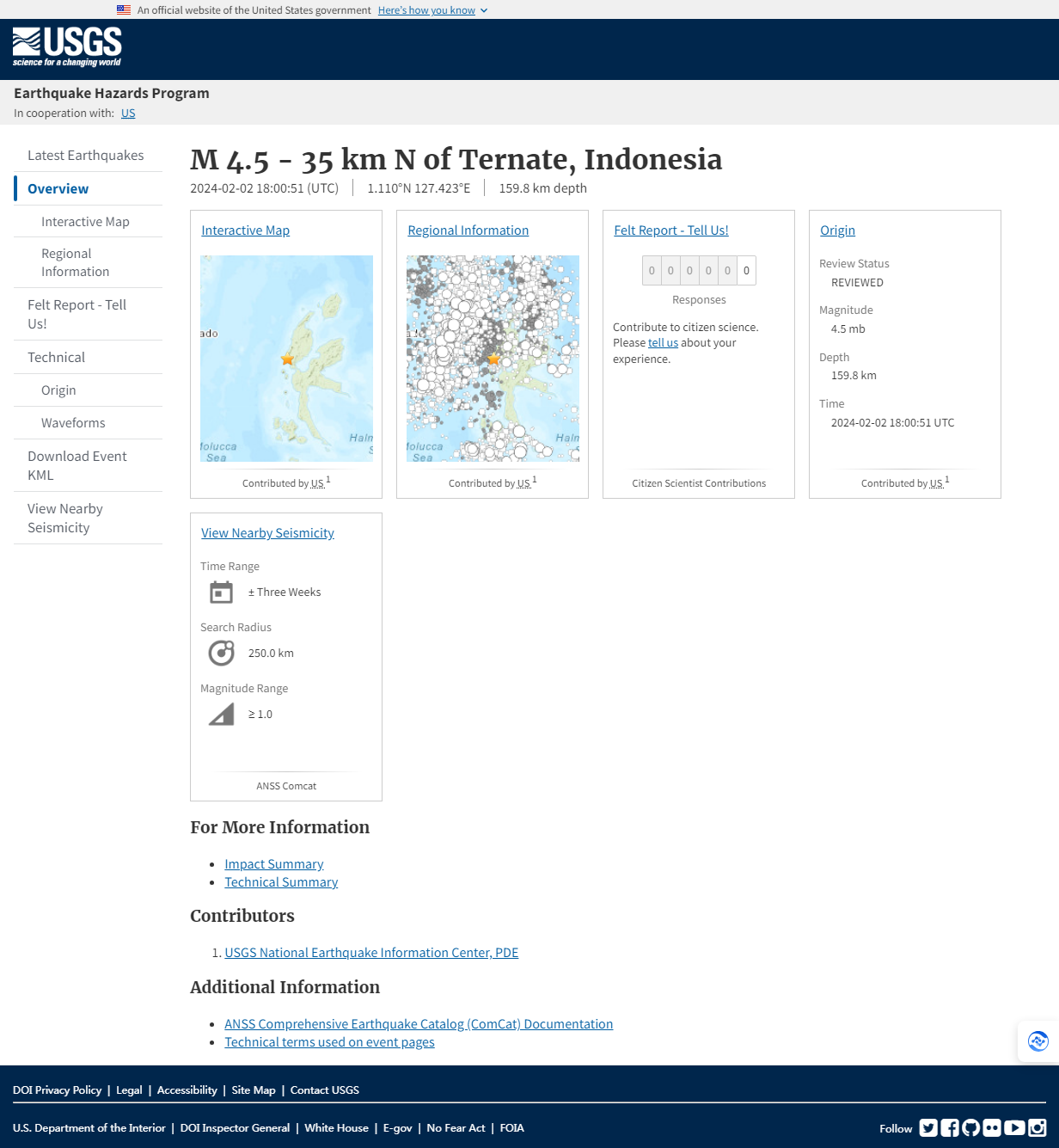Viewport: 1059px width, 1148px height.
Task: Open Regional Information seismicity map thumbnail
Action: (493, 359)
